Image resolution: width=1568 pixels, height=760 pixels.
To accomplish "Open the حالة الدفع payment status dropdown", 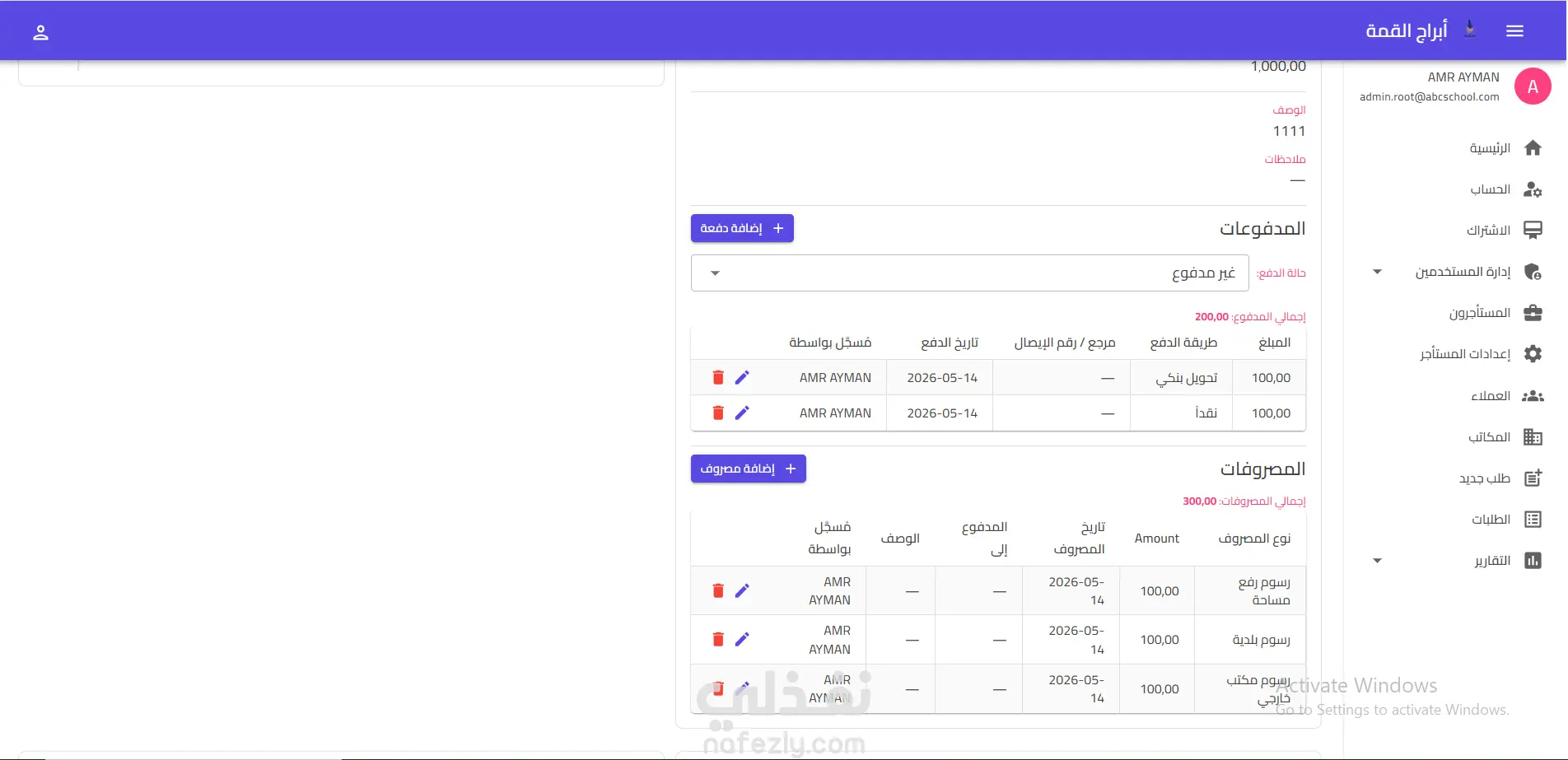I will coord(969,273).
